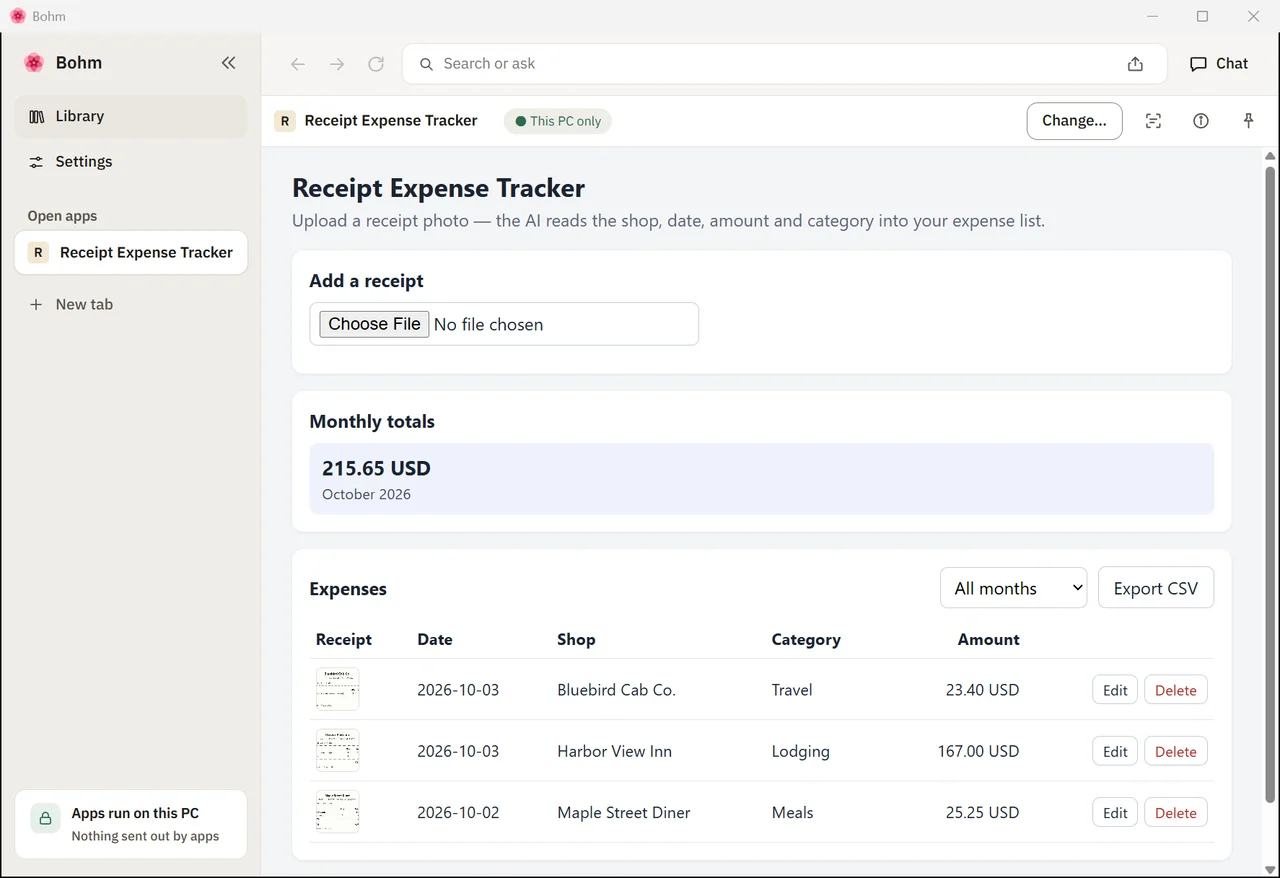Open Library in the sidebar
The image size is (1280, 878).
pyautogui.click(x=131, y=116)
